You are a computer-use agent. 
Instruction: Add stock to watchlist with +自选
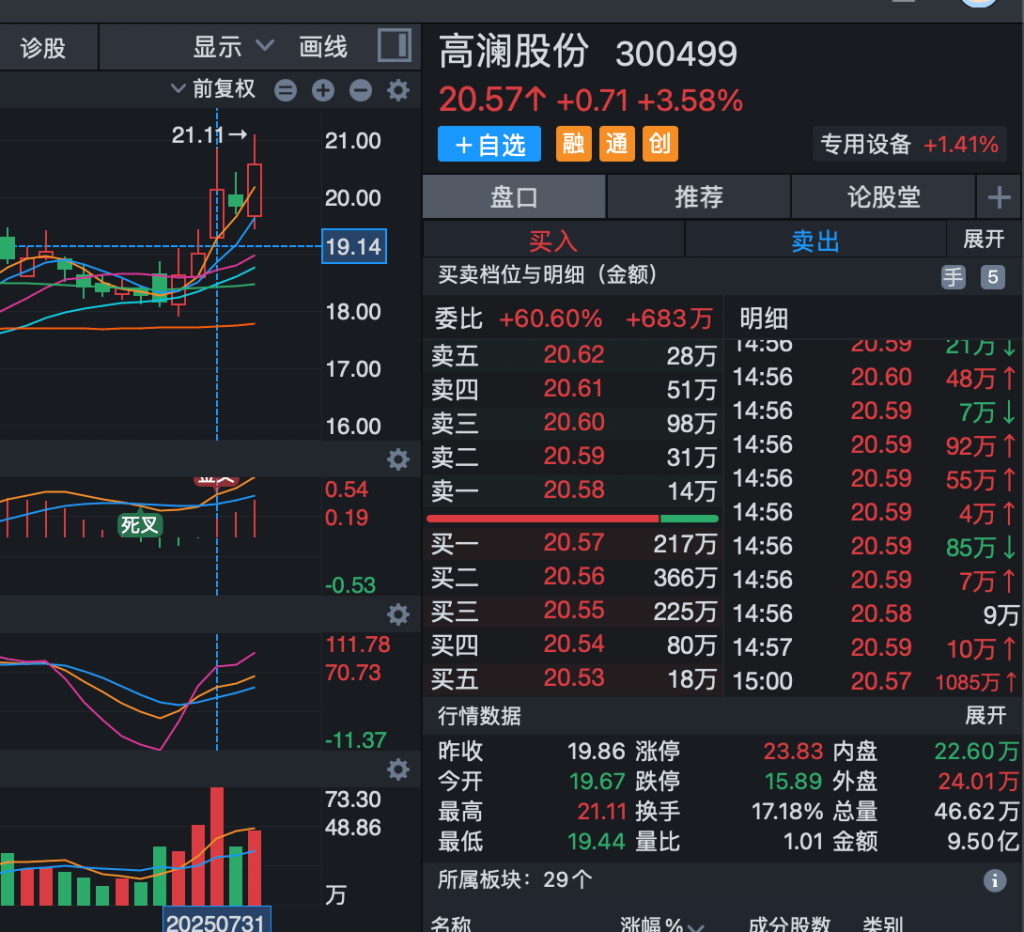[490, 144]
